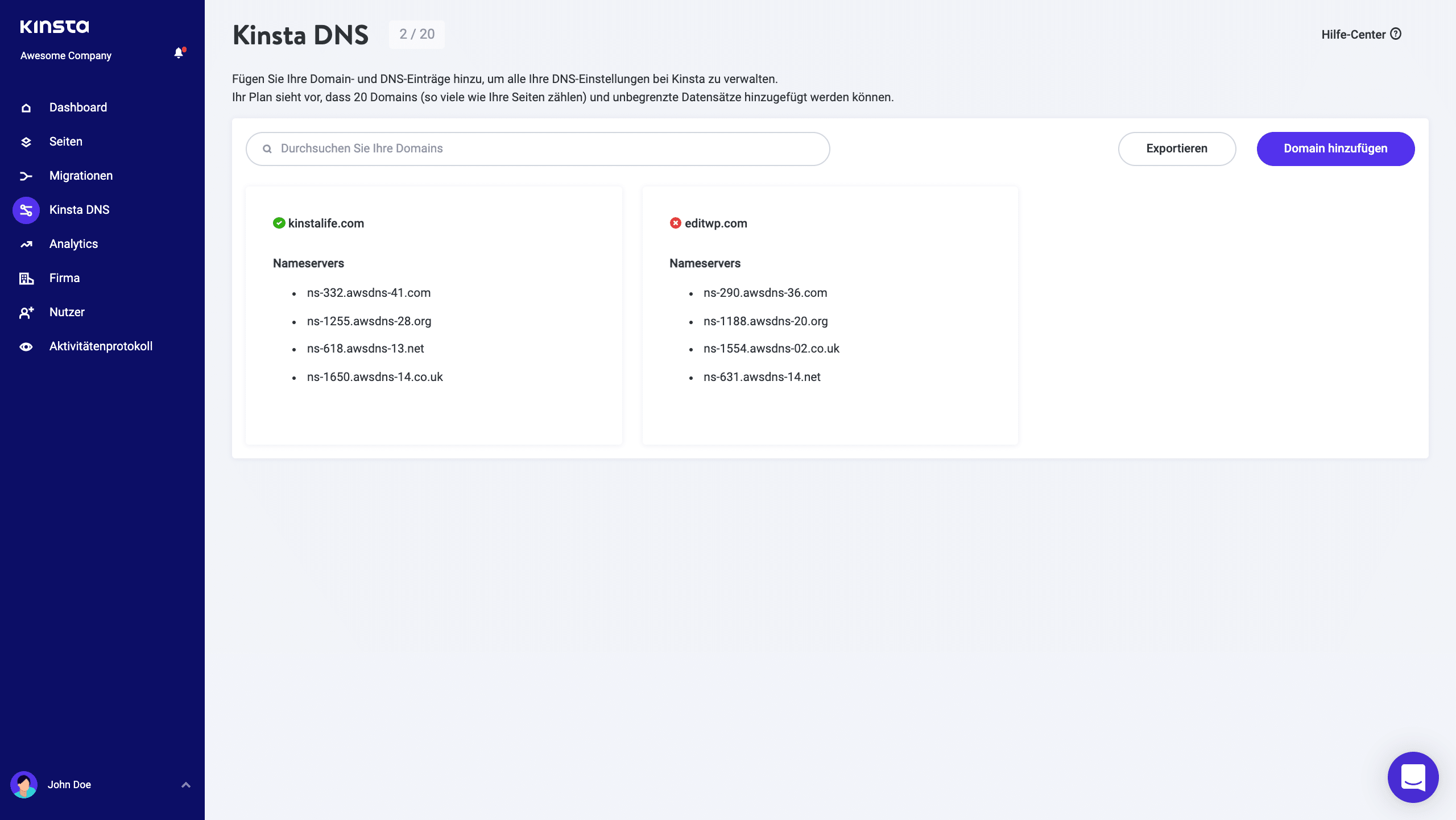Open the Migrationen section

pyautogui.click(x=80, y=175)
